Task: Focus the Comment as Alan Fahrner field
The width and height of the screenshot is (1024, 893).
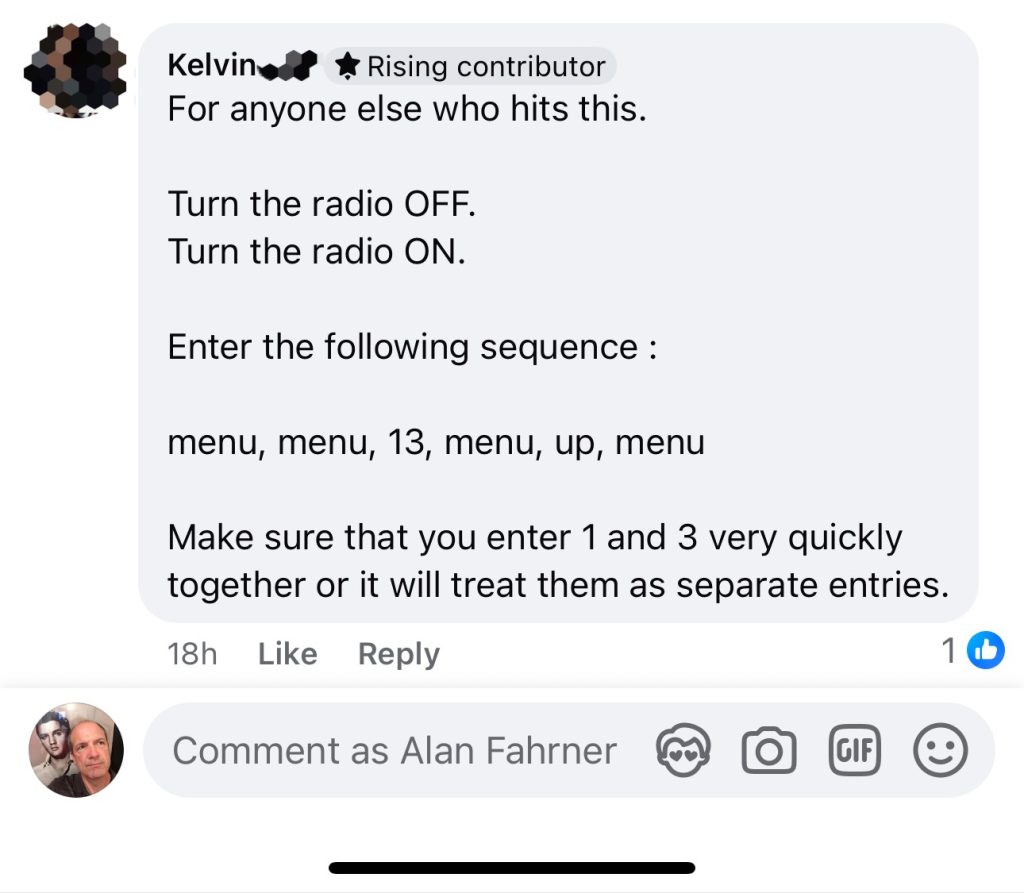Action: click(x=394, y=750)
